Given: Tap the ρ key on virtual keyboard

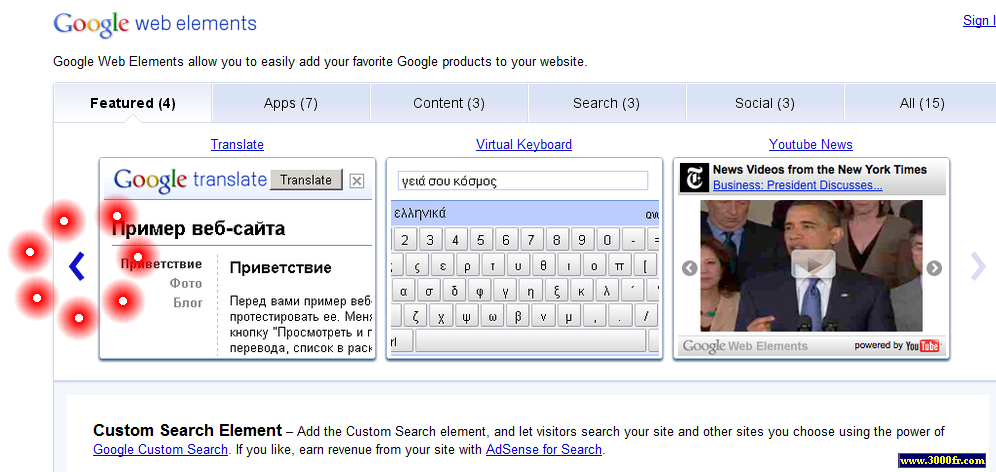Looking at the screenshot, I should pyautogui.click(x=467, y=266).
